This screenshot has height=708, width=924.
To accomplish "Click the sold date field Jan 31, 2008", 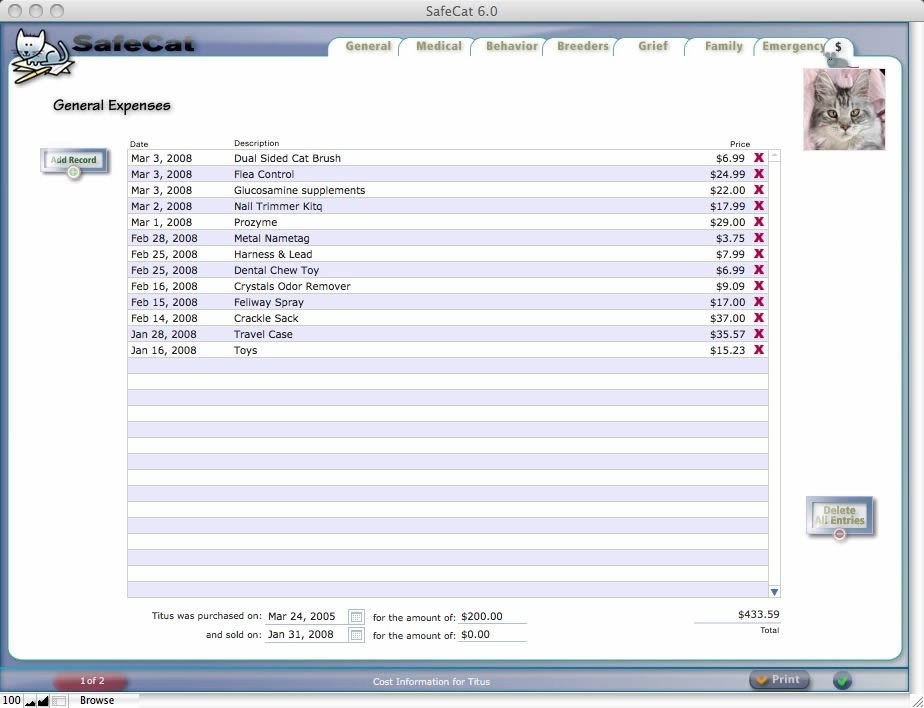I will pos(306,635).
